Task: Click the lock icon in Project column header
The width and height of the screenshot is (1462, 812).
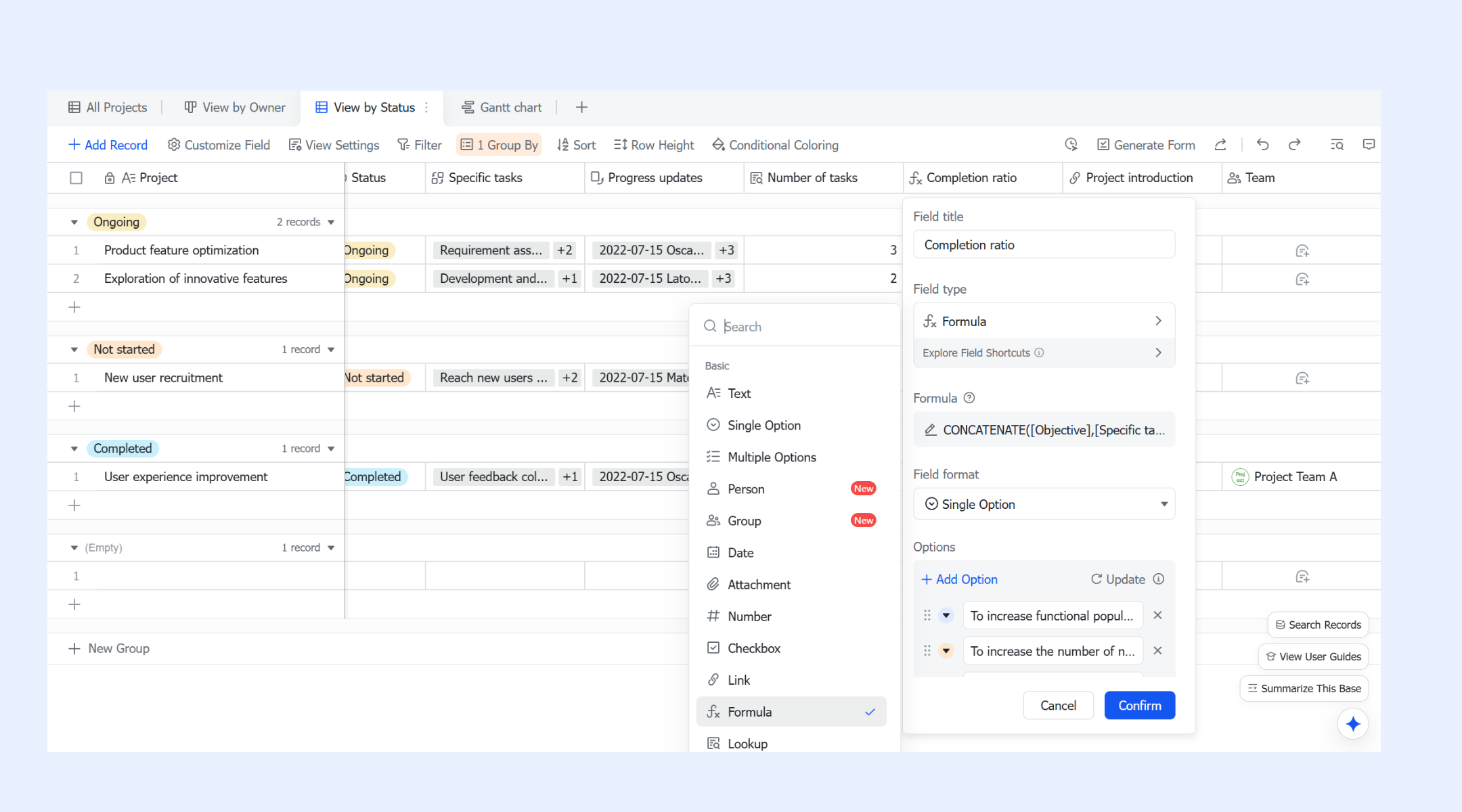Action: 109,178
